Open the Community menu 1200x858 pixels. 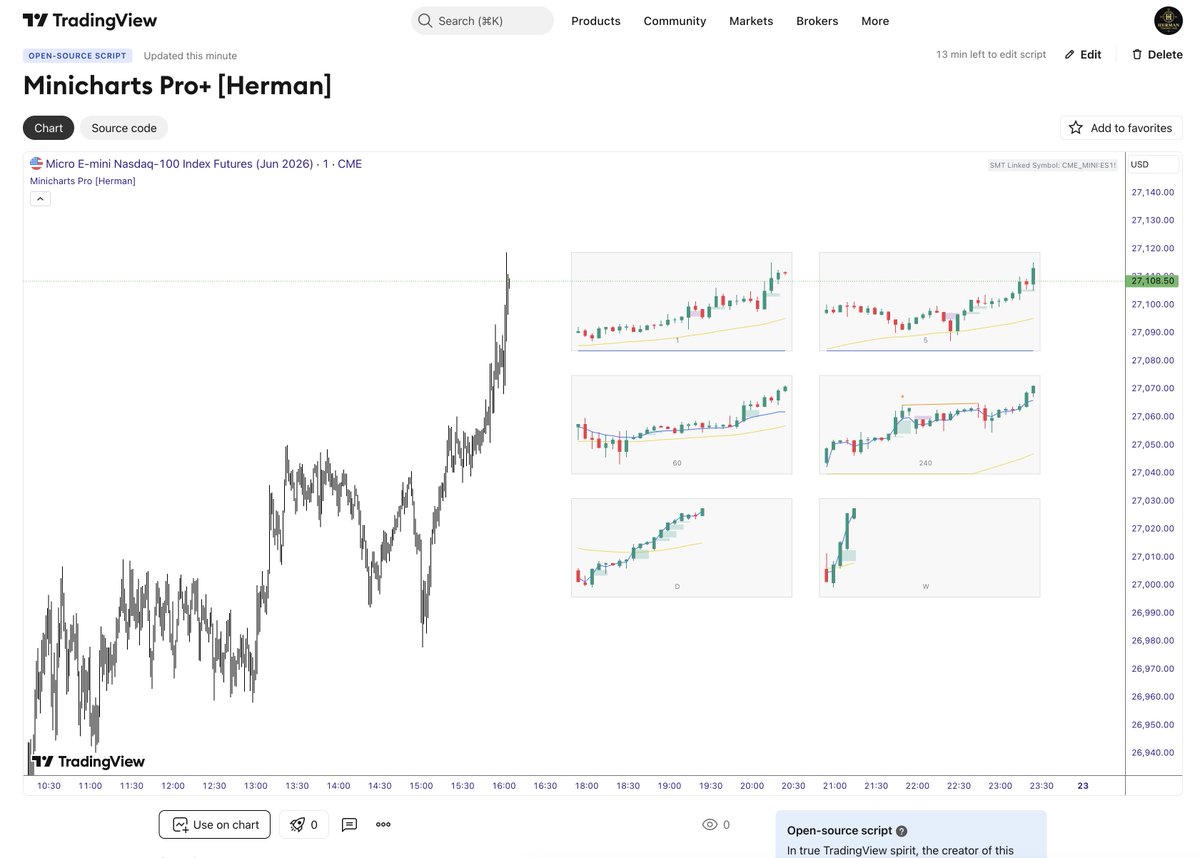pyautogui.click(x=674, y=20)
